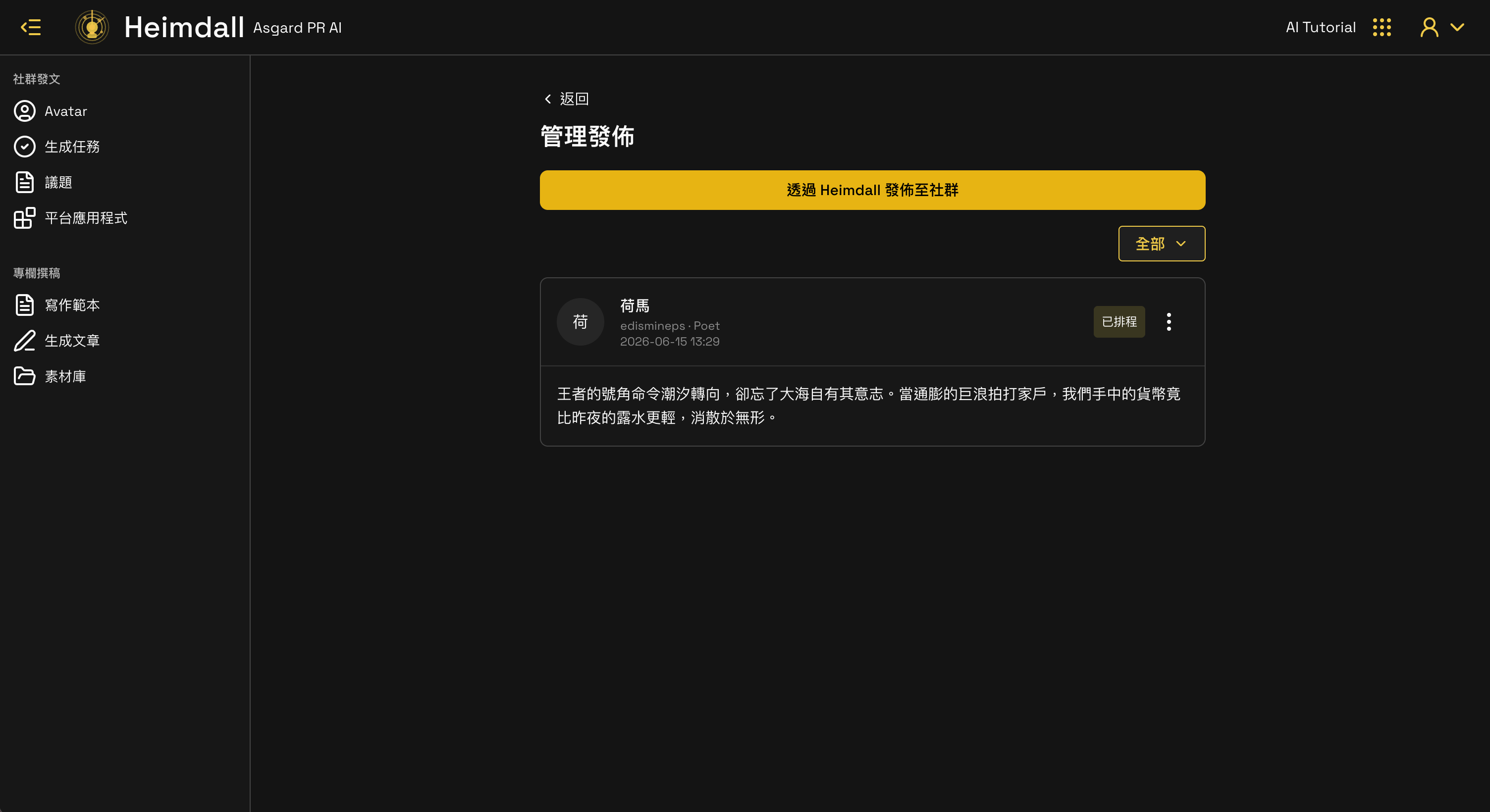Image resolution: width=1490 pixels, height=812 pixels.
Task: Click the 平台應用程式 apps icon
Action: click(x=24, y=218)
